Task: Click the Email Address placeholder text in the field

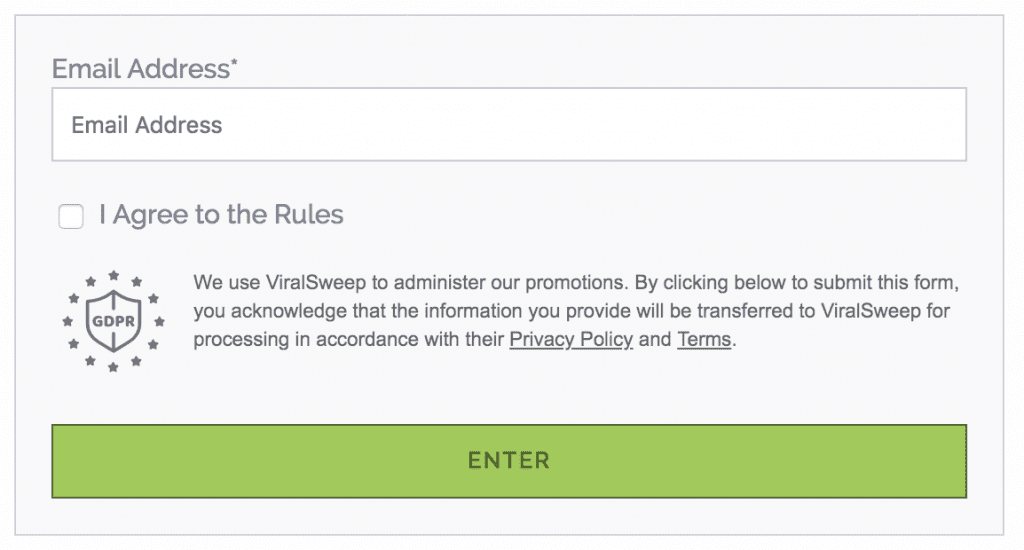Action: (x=147, y=125)
